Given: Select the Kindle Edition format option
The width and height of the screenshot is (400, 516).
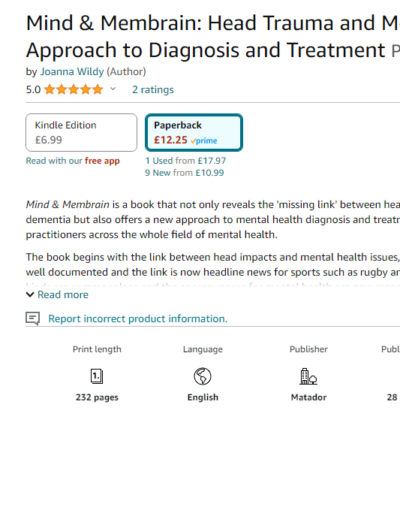Looking at the screenshot, I should 81,133.
